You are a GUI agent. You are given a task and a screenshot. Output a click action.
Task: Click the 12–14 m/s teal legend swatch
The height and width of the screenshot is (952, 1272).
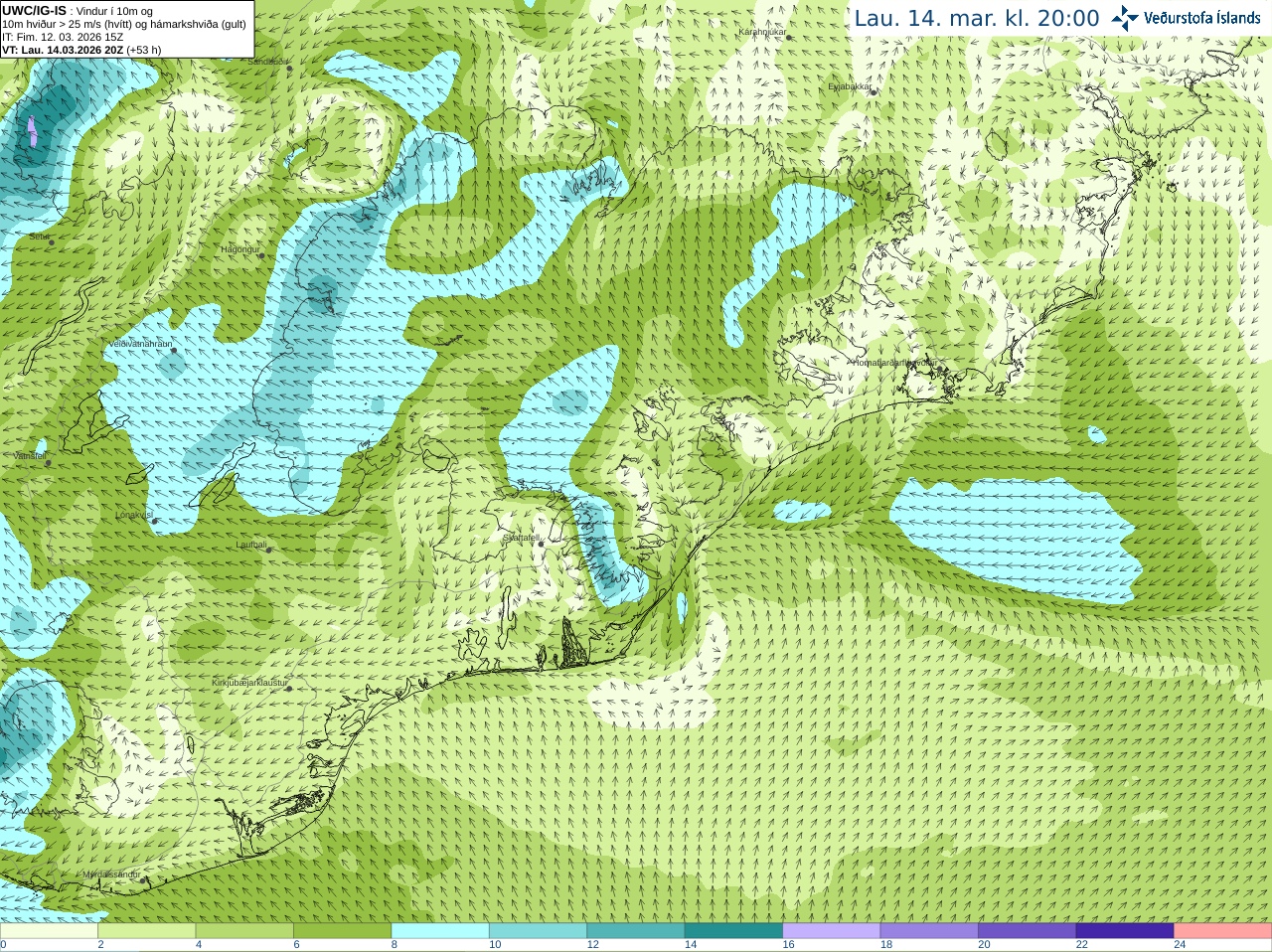[636, 931]
